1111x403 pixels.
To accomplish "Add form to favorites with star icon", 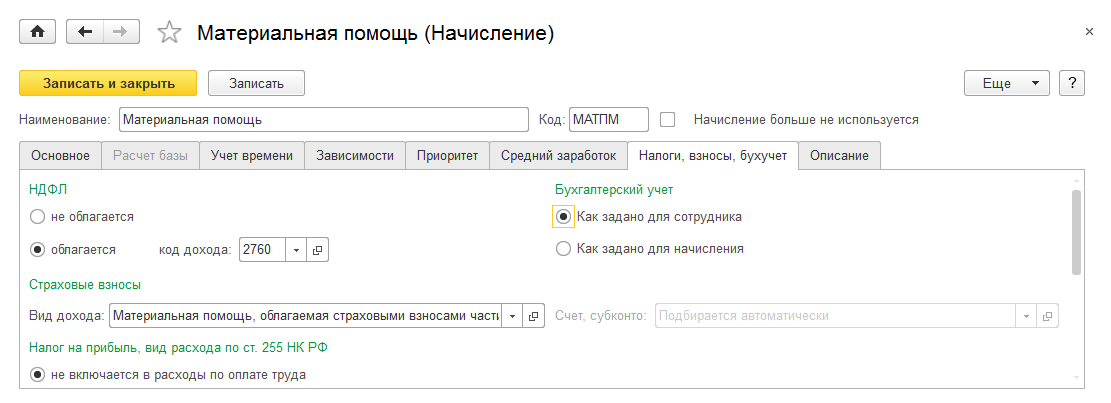I will (x=170, y=33).
